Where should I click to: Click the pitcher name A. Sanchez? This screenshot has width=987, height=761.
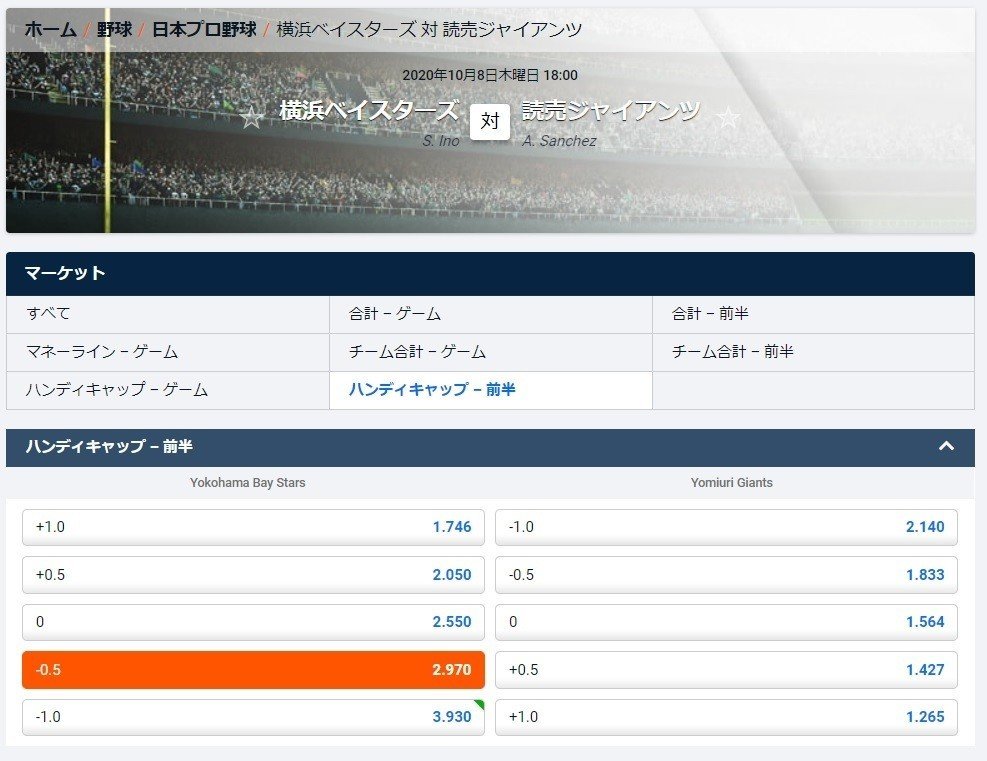click(559, 141)
